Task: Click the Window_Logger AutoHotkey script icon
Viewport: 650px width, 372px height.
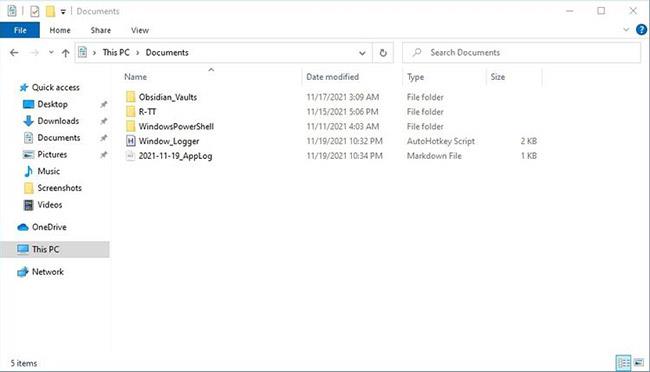Action: coord(131,141)
